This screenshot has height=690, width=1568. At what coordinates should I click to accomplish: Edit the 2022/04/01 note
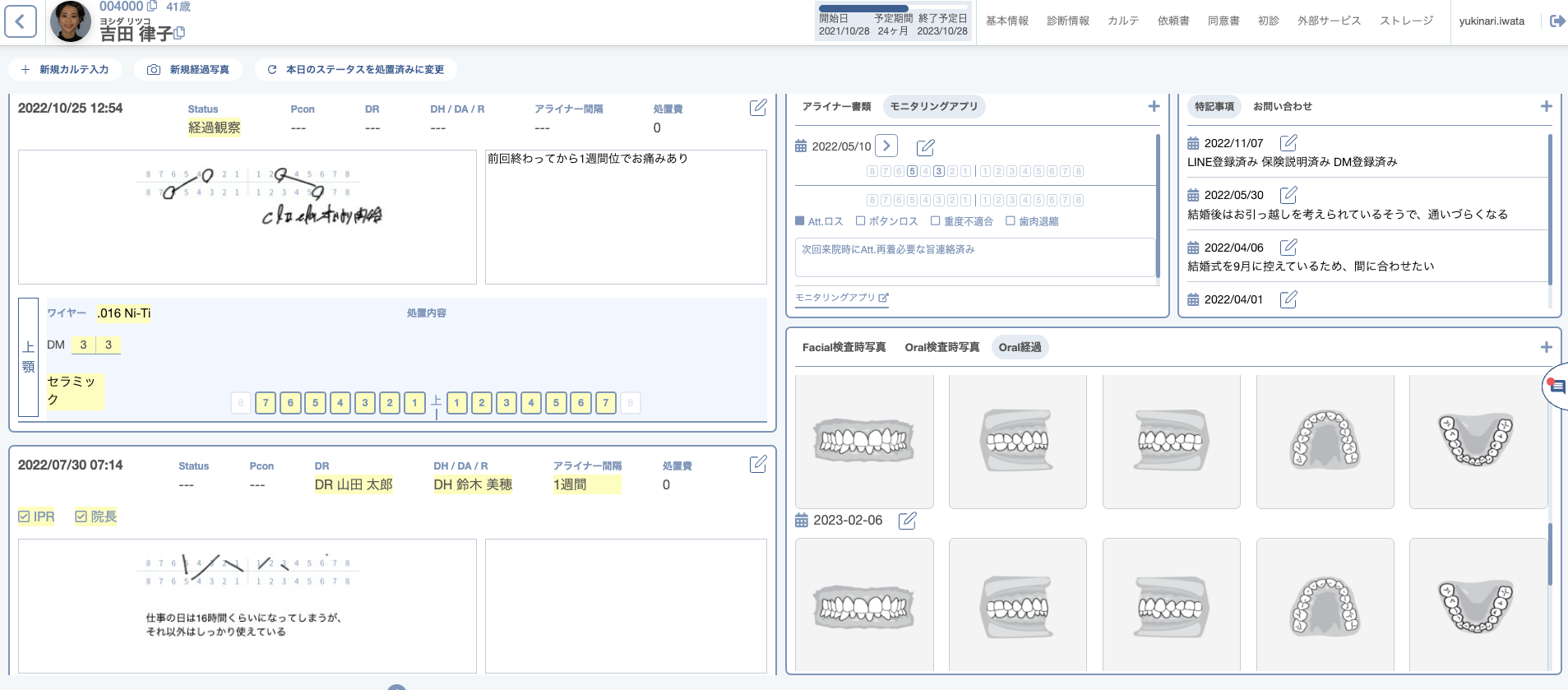[x=1288, y=299]
